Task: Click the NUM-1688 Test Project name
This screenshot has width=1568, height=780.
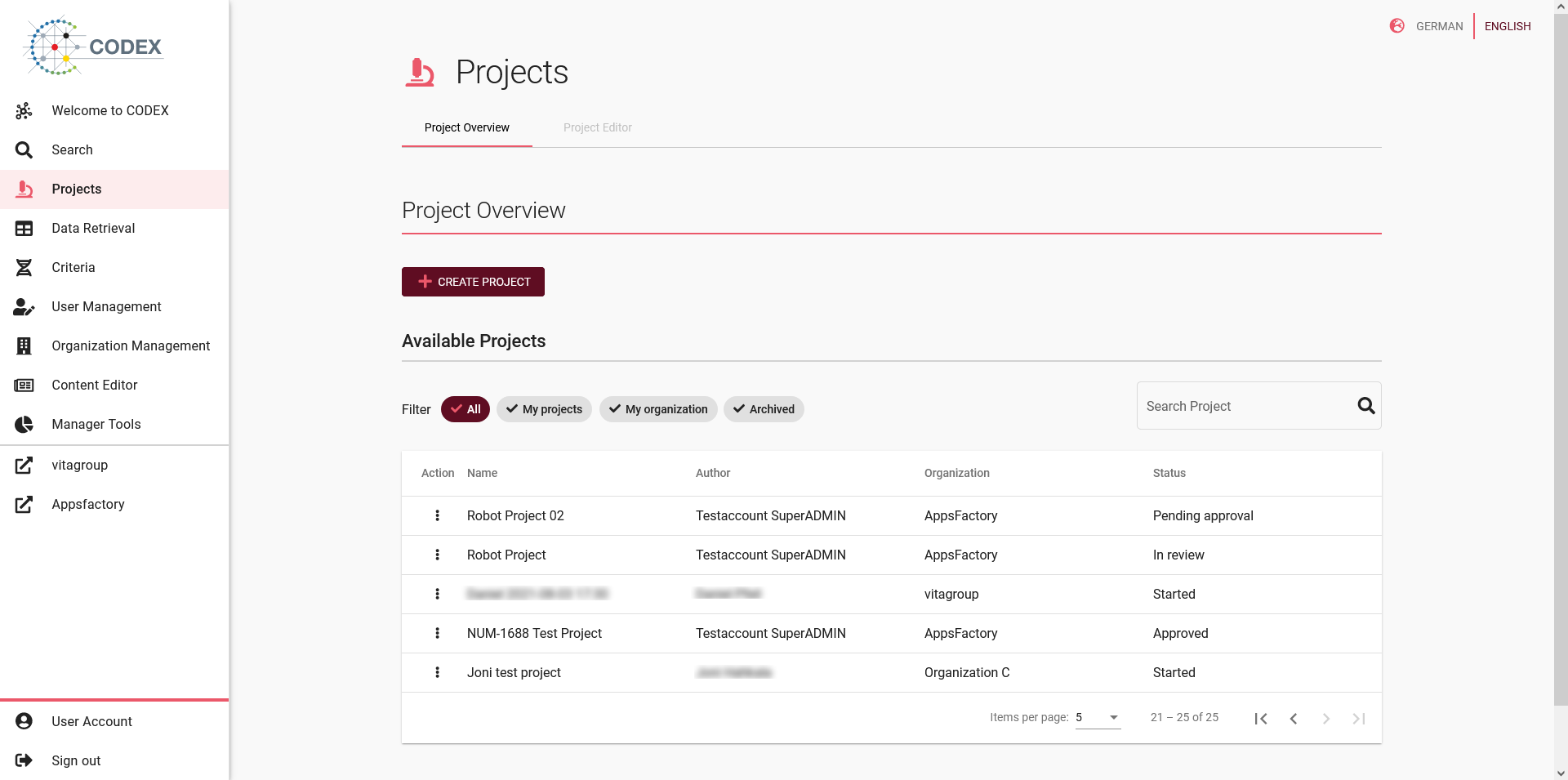Action: (x=534, y=633)
